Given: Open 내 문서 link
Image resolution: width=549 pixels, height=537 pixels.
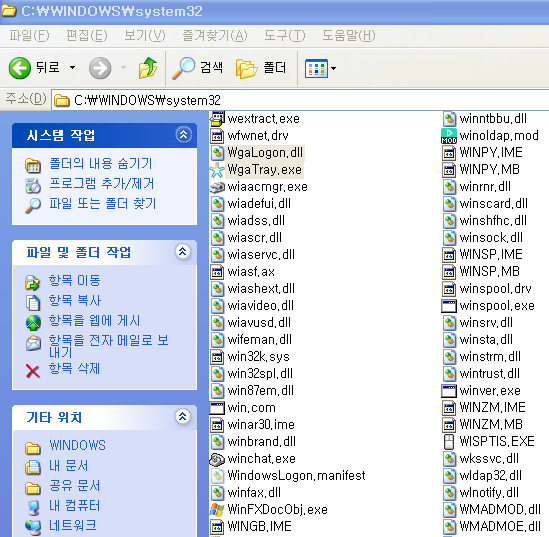Looking at the screenshot, I should point(69,465).
